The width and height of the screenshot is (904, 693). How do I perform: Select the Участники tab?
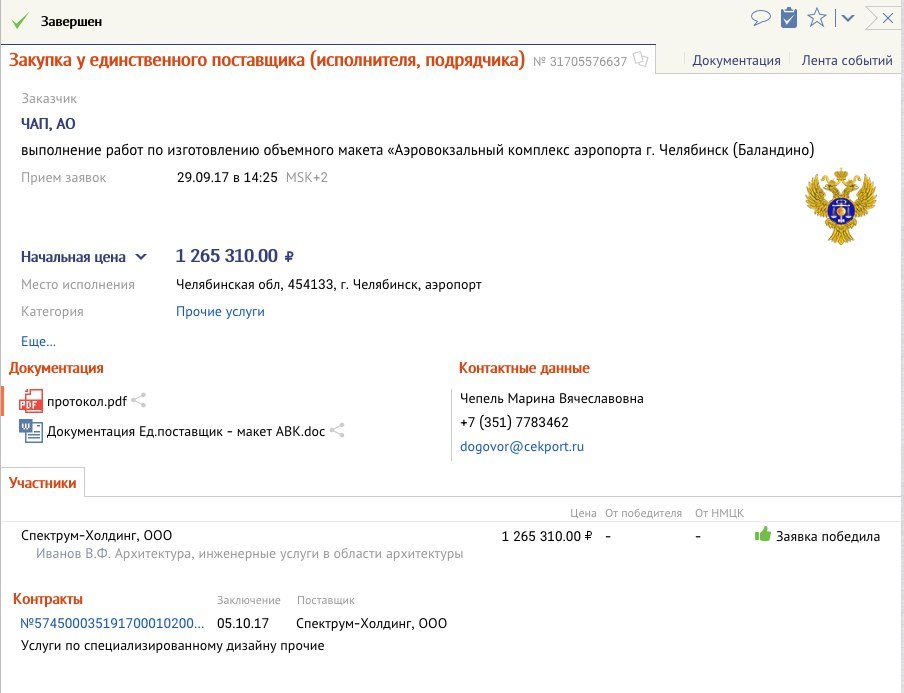tap(43, 483)
